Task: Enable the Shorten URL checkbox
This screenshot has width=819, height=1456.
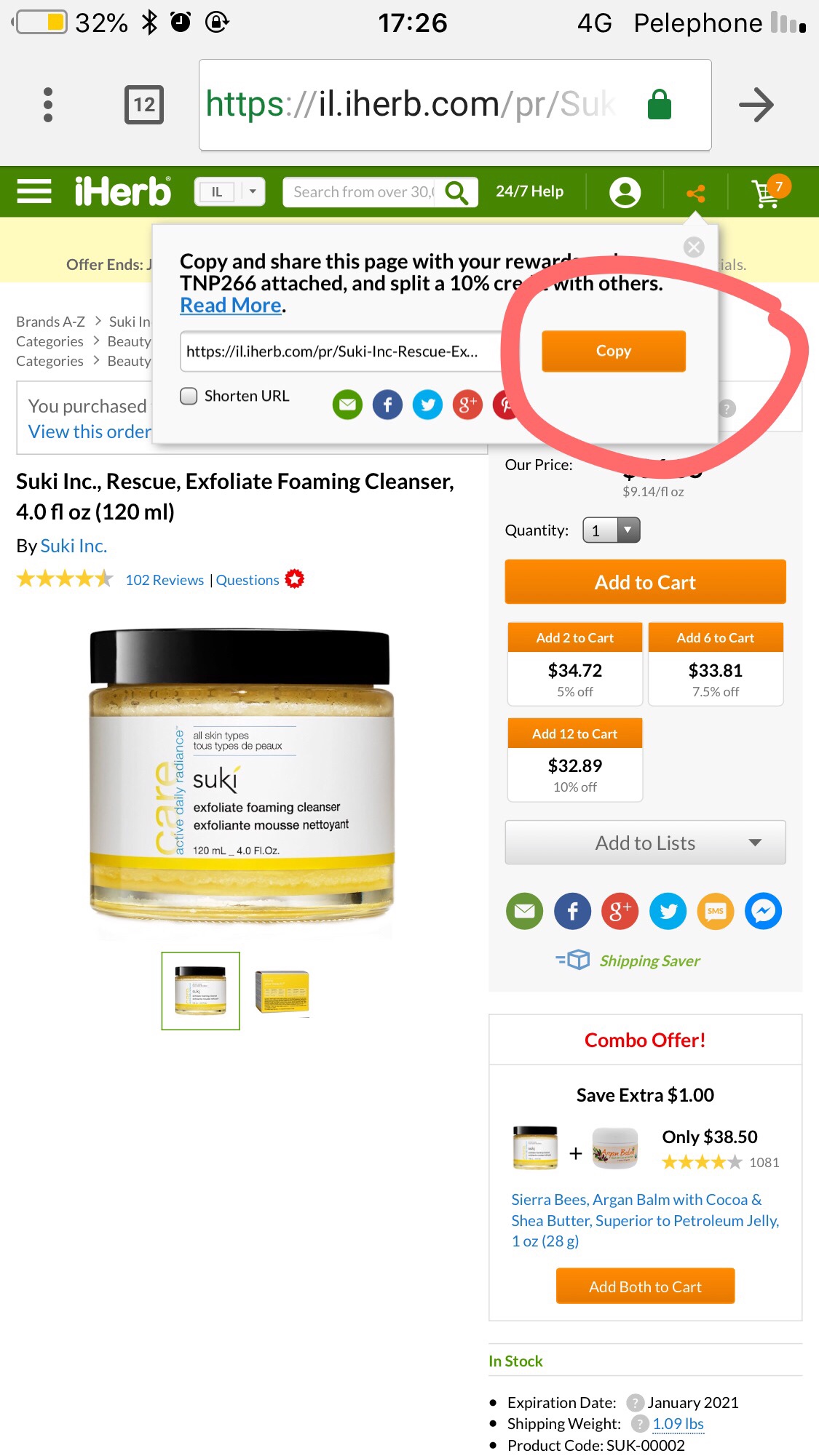Action: [189, 396]
